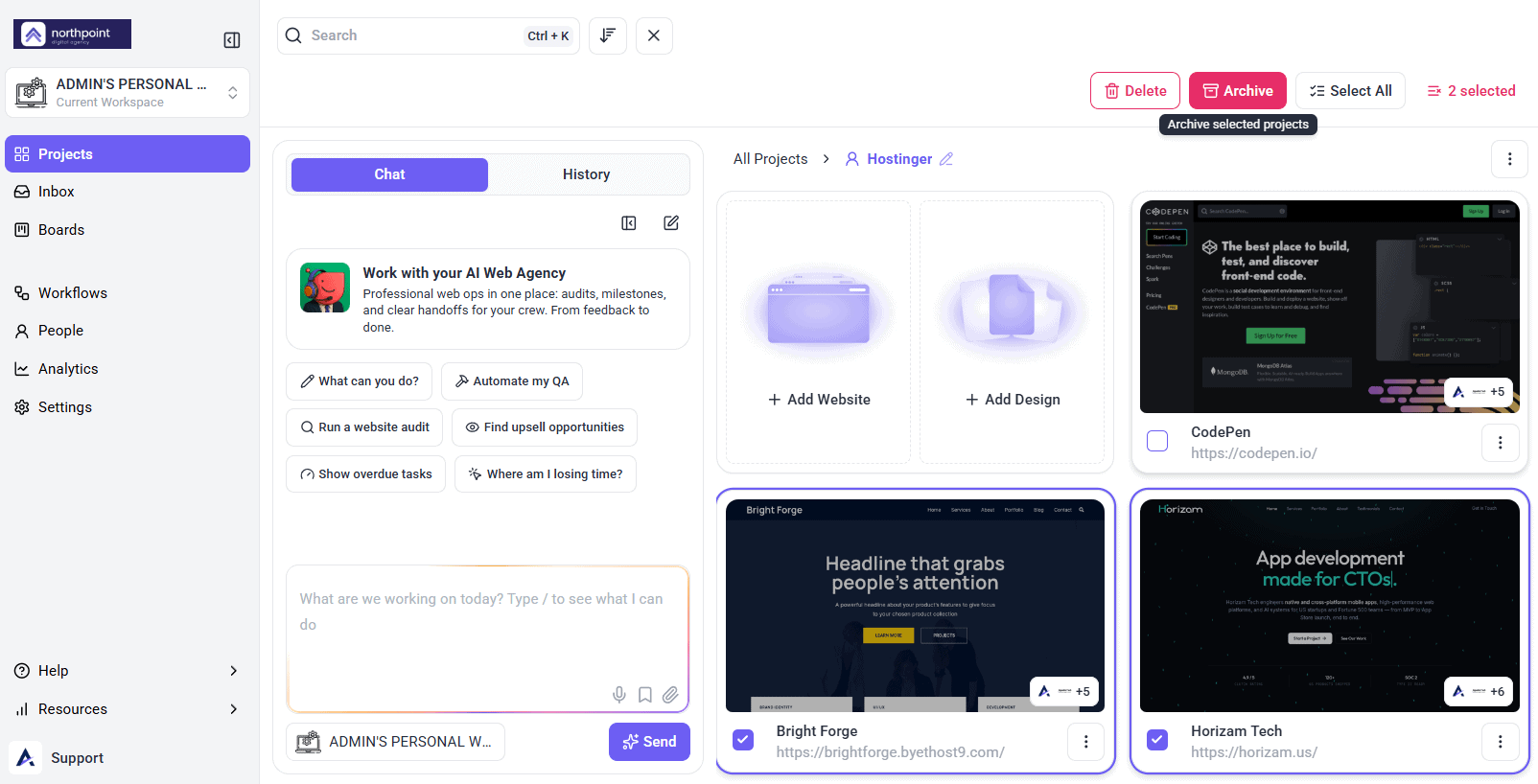
Task: Focus the chat message text area
Action: click(x=488, y=639)
